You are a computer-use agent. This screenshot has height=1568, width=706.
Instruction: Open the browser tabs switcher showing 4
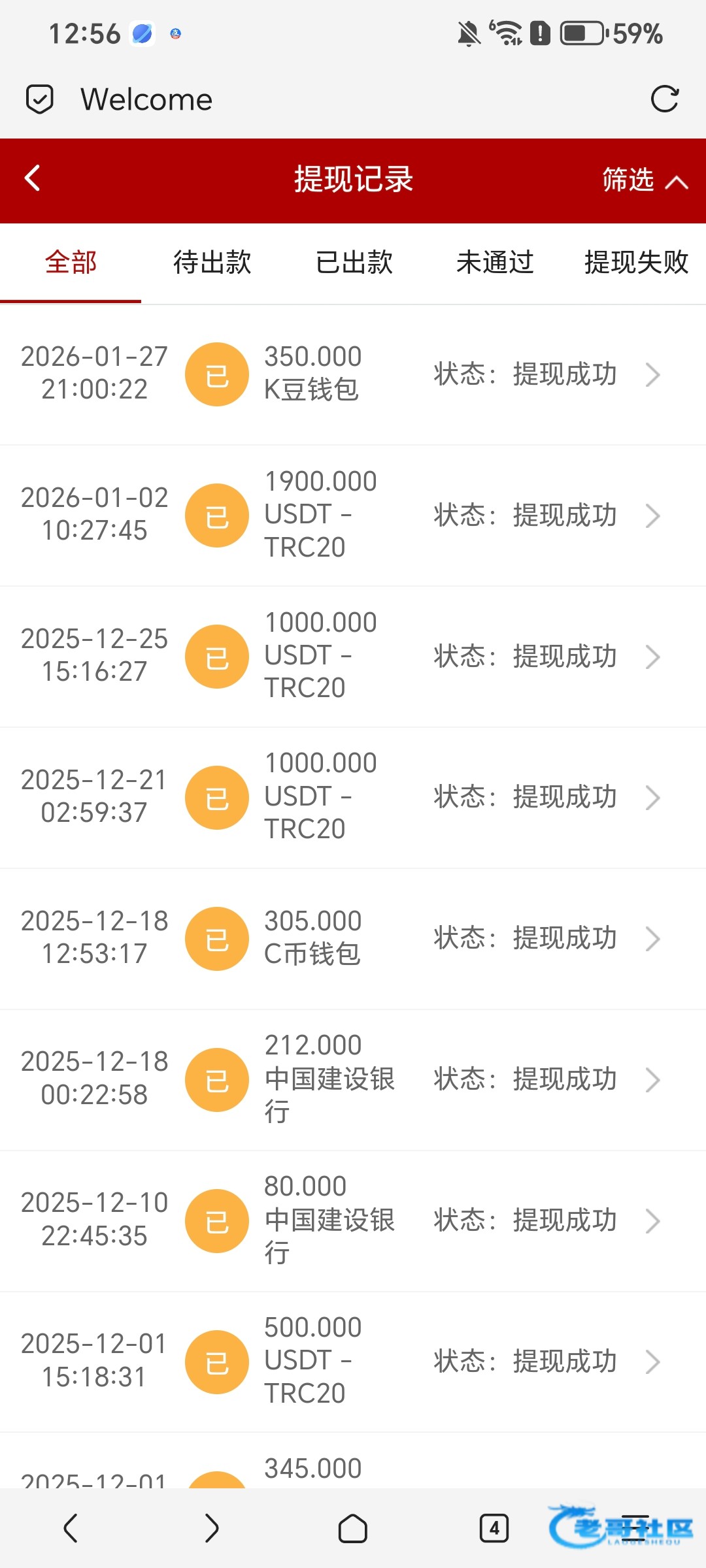click(x=494, y=1528)
